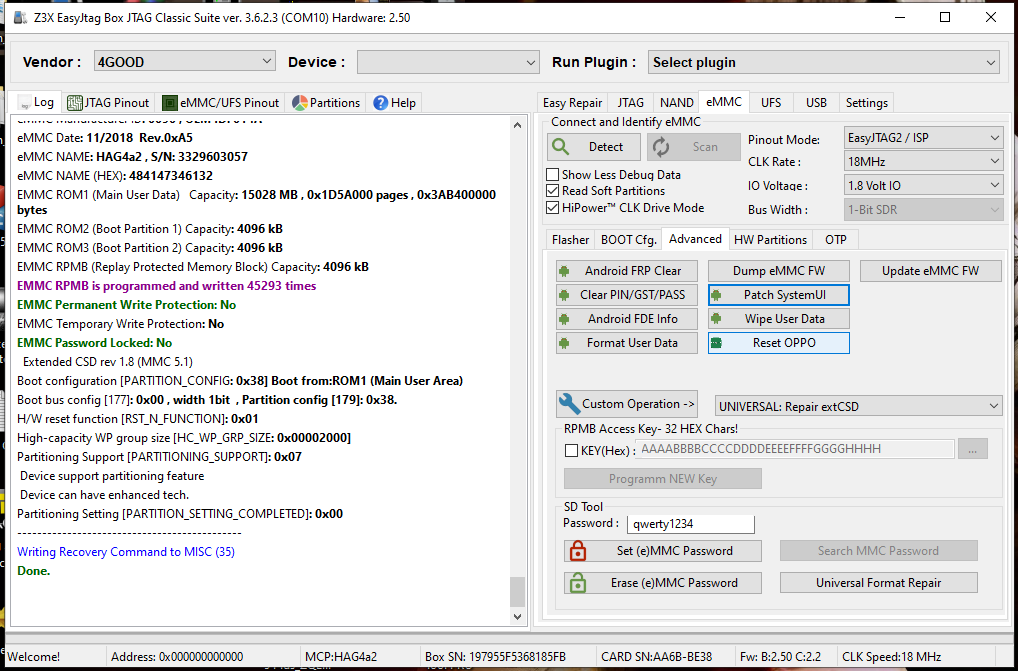This screenshot has height=671, width=1018.
Task: Click the Log page icon
Action: (x=25, y=103)
